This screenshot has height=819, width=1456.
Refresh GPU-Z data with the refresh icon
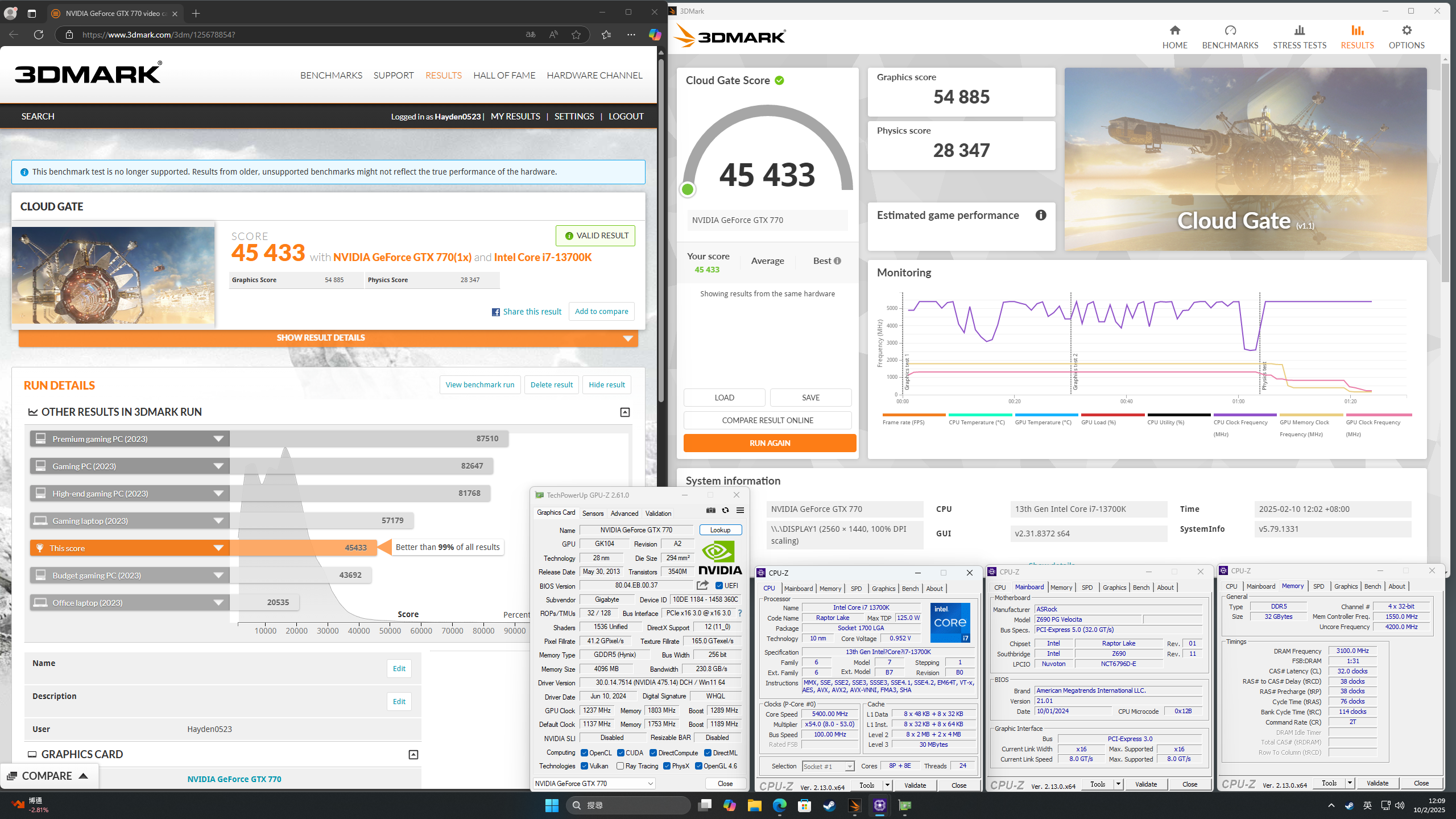(x=725, y=510)
